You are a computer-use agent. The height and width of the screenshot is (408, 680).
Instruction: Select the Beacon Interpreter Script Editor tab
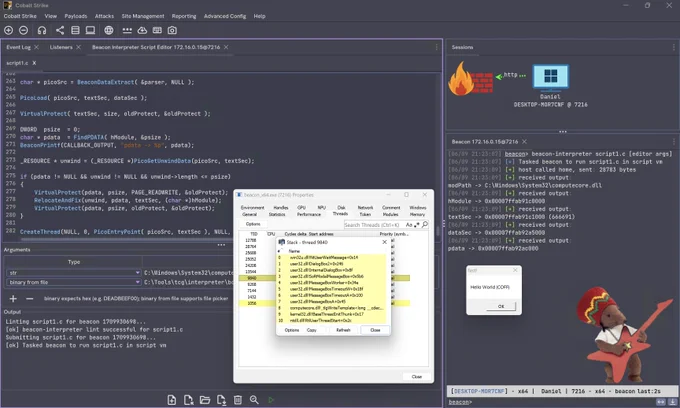tap(156, 47)
